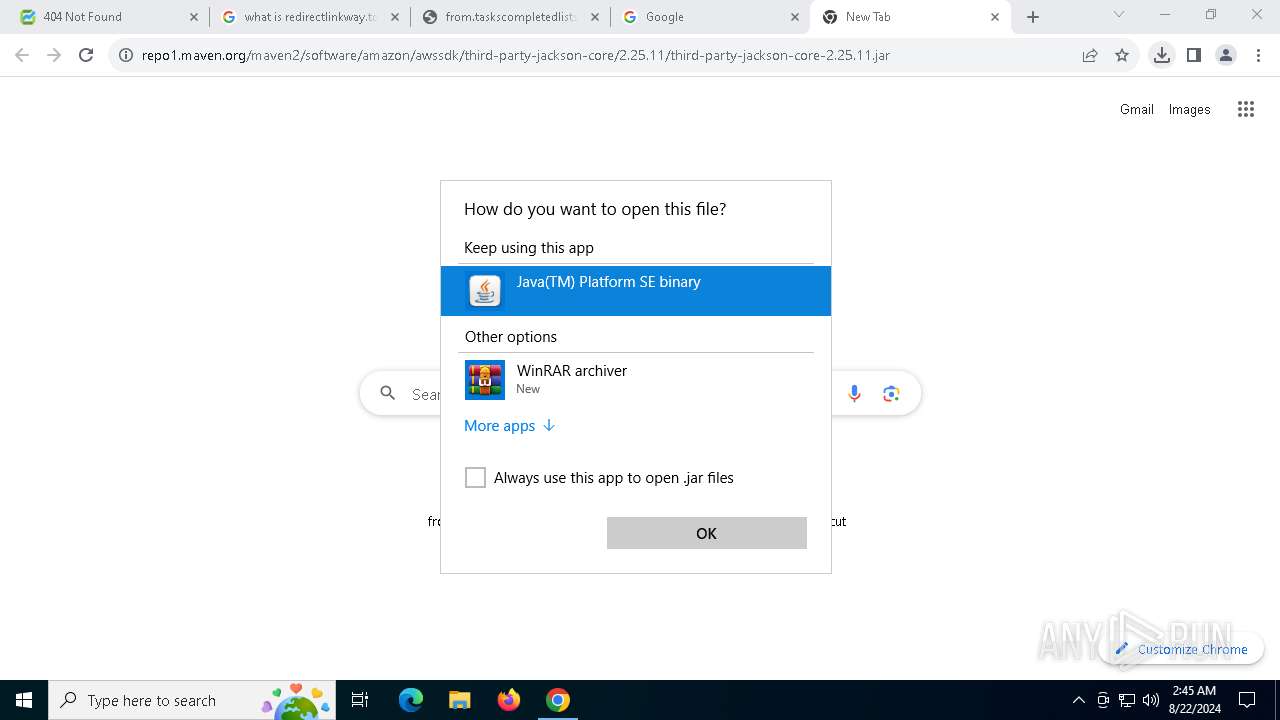
Task: Open Chrome downloads panel
Action: (1162, 55)
